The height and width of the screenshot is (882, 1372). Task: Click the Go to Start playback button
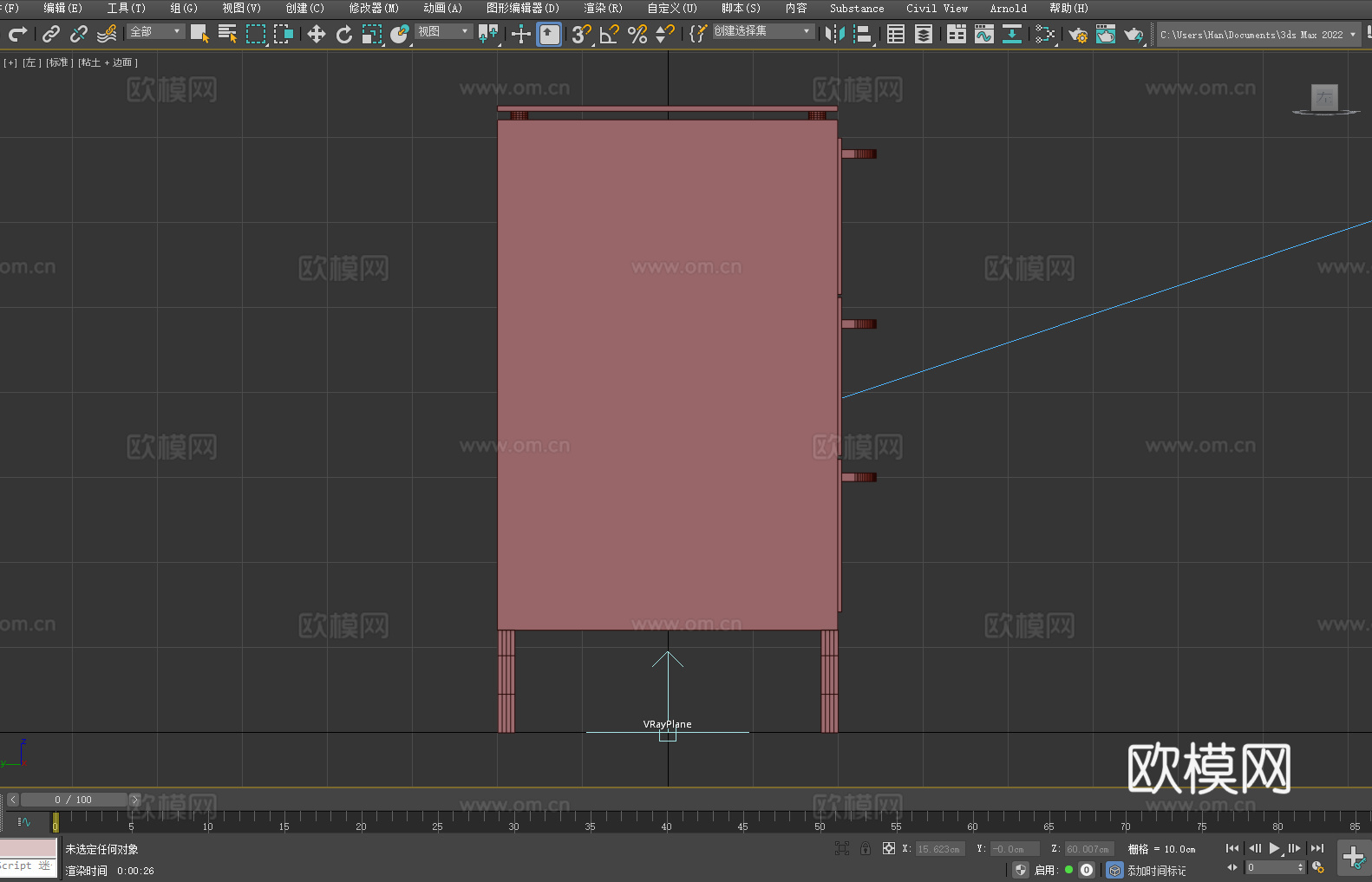(1232, 848)
